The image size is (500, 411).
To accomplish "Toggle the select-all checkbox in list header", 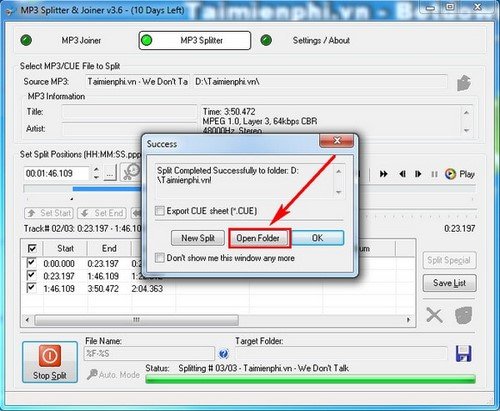I will [x=32, y=248].
